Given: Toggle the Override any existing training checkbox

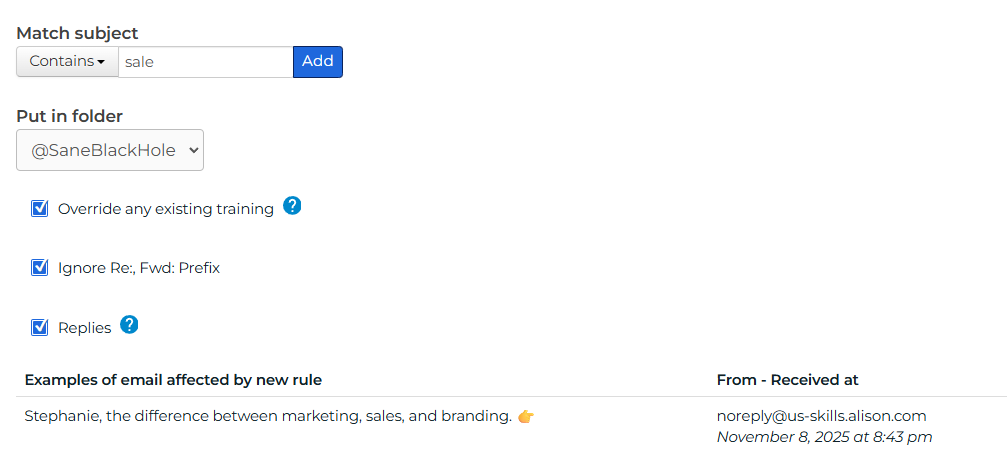Looking at the screenshot, I should pyautogui.click(x=40, y=208).
